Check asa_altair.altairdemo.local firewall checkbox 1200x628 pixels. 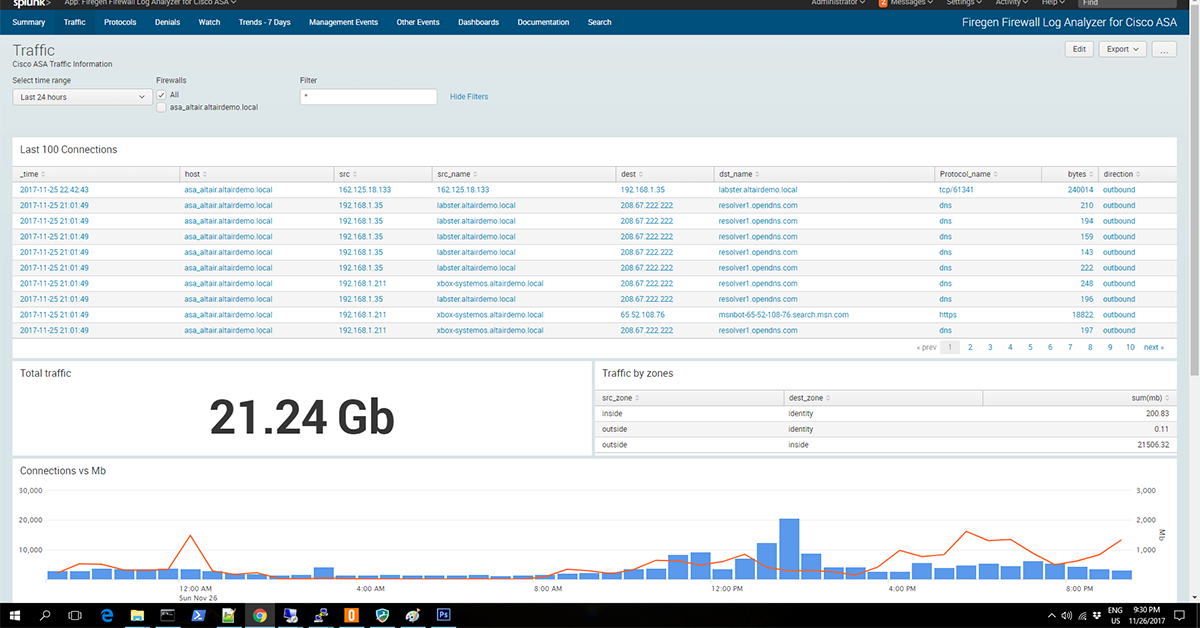[161, 106]
